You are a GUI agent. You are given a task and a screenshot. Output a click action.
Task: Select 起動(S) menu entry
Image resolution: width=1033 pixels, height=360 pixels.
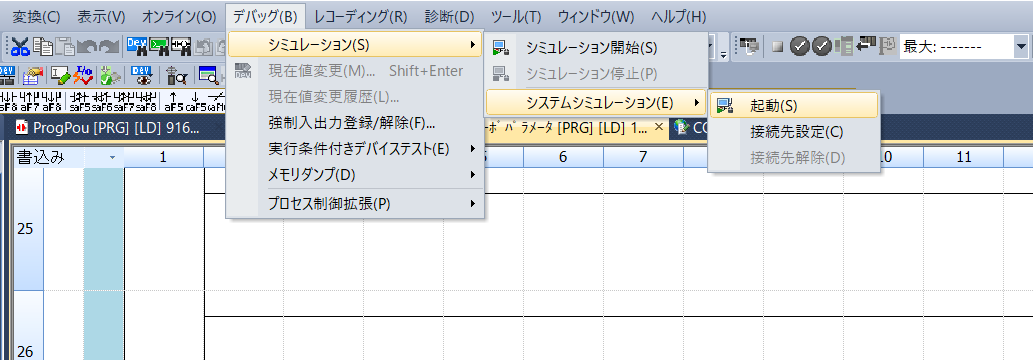[794, 105]
